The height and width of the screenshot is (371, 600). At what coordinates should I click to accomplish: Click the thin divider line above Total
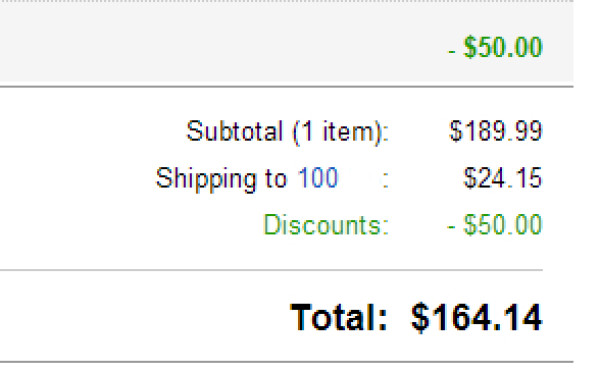(271, 270)
